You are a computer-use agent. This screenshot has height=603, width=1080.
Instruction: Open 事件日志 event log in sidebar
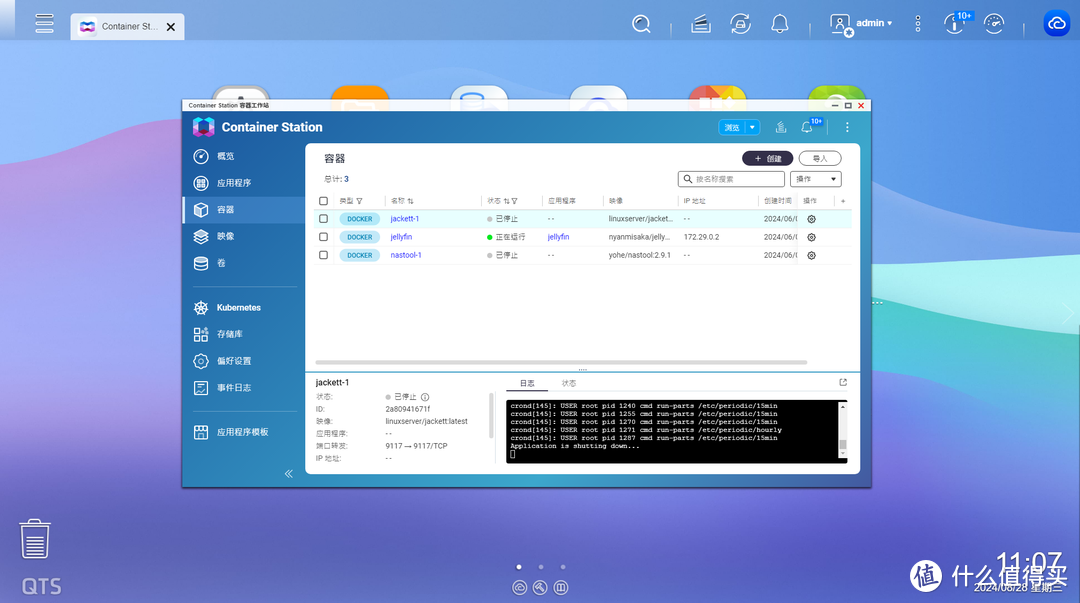coord(234,388)
